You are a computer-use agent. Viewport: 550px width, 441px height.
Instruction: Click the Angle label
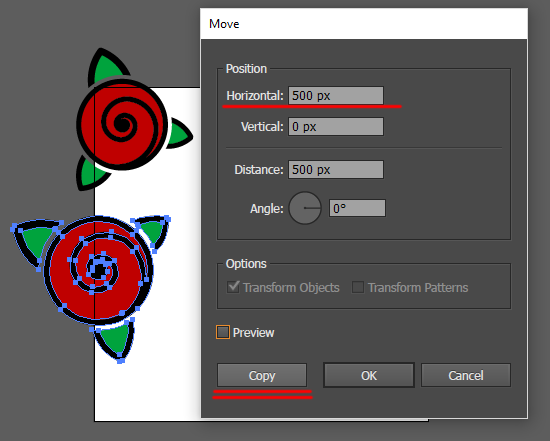tap(267, 209)
